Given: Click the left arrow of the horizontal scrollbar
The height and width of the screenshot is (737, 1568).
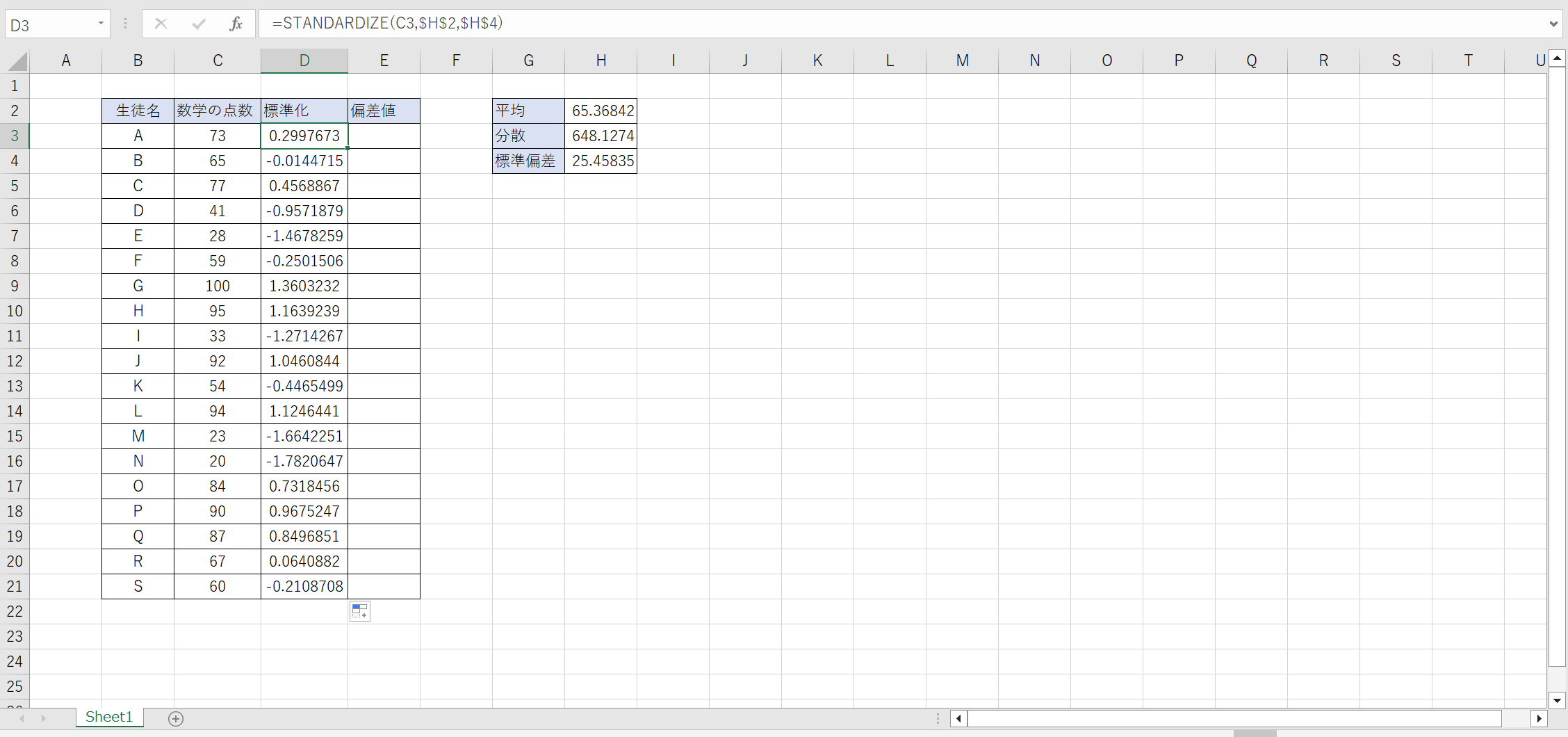Looking at the screenshot, I should coord(958,718).
